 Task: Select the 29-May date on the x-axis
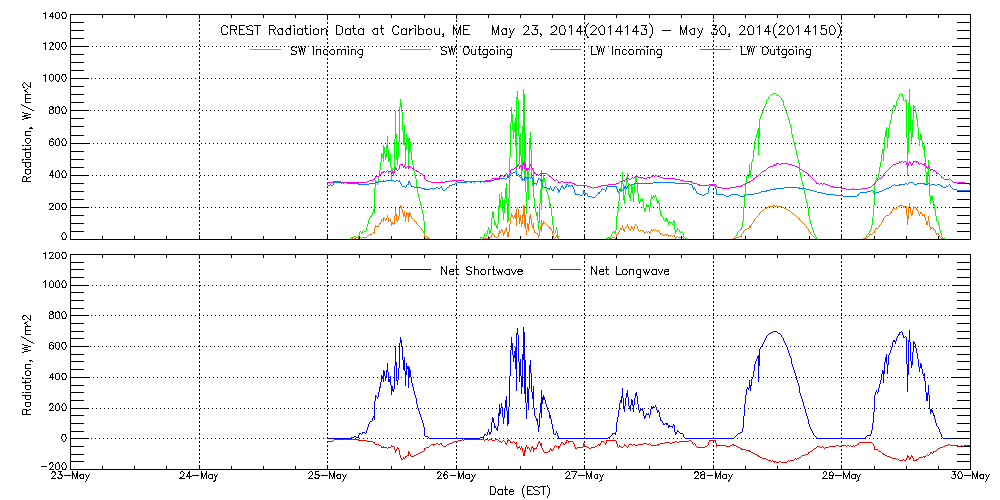point(842,477)
